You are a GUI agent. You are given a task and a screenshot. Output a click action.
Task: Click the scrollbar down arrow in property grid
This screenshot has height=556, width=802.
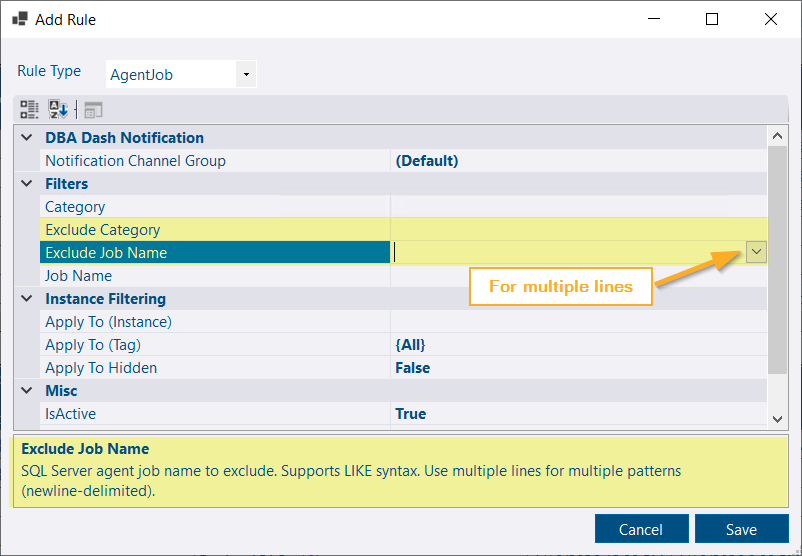point(777,419)
